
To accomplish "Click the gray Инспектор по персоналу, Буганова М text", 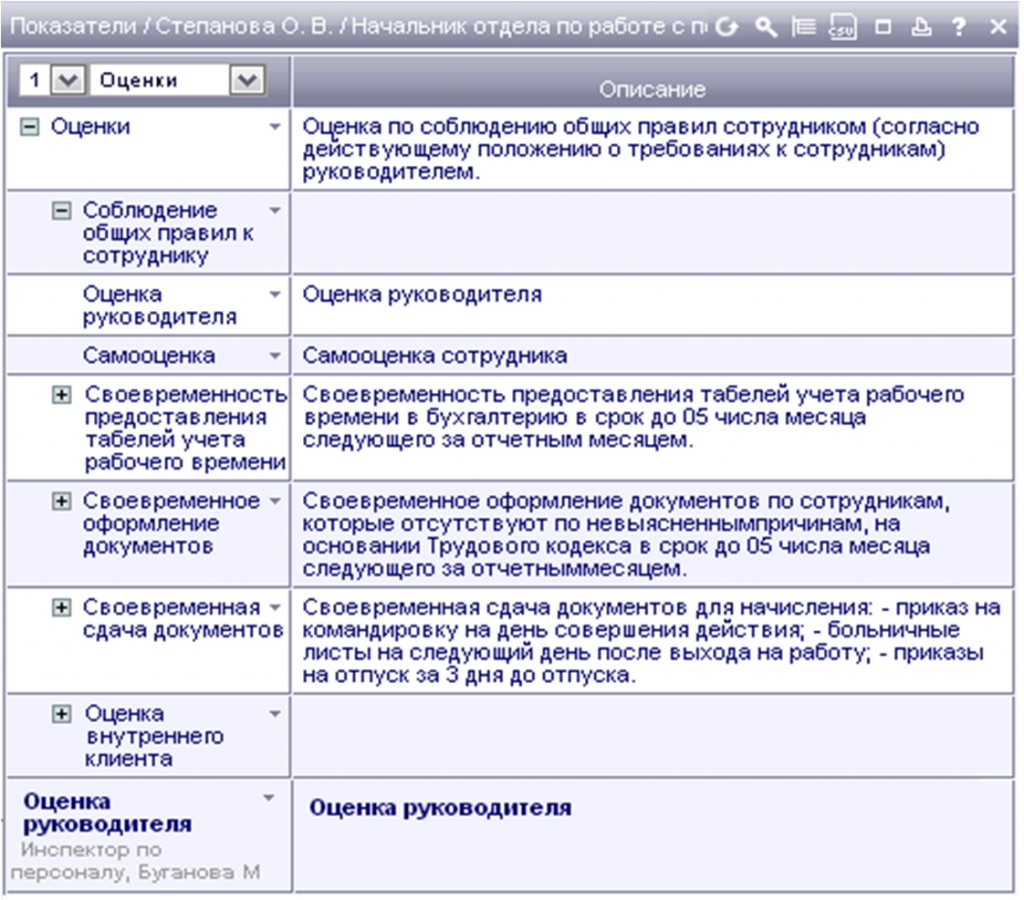I will click(x=136, y=861).
